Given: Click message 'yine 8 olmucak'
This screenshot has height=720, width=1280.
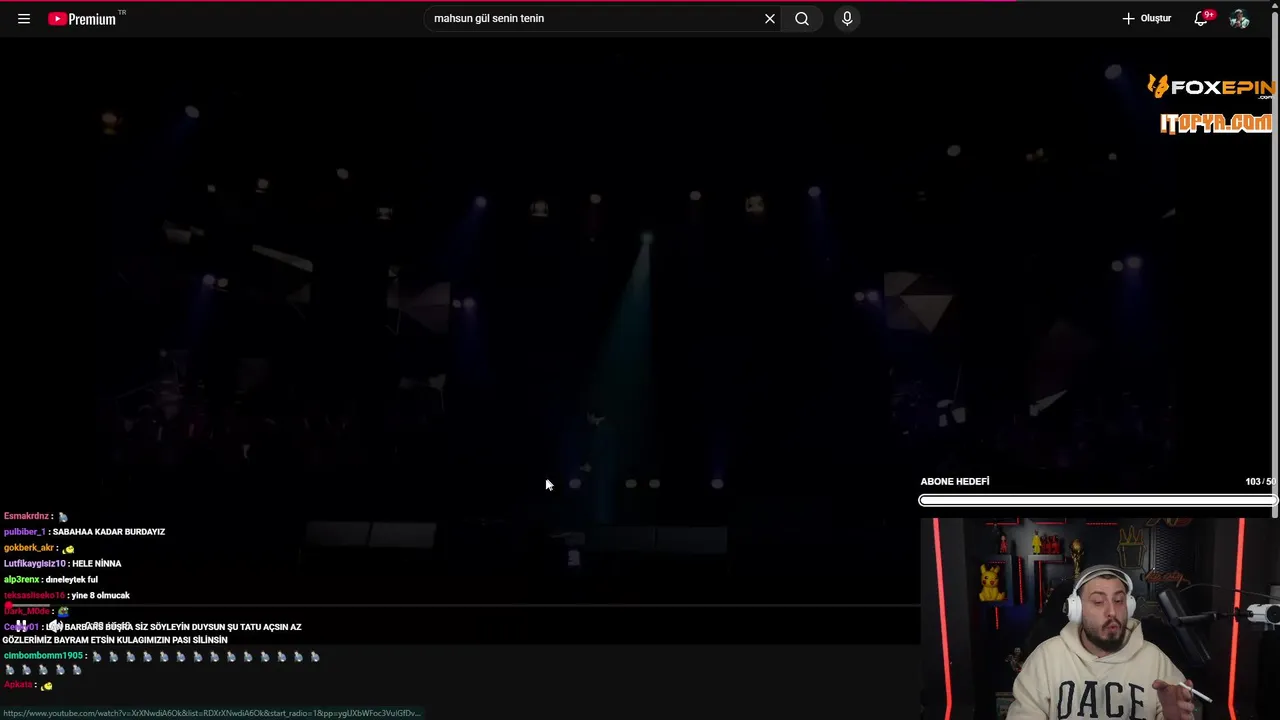Looking at the screenshot, I should click(x=100, y=596).
